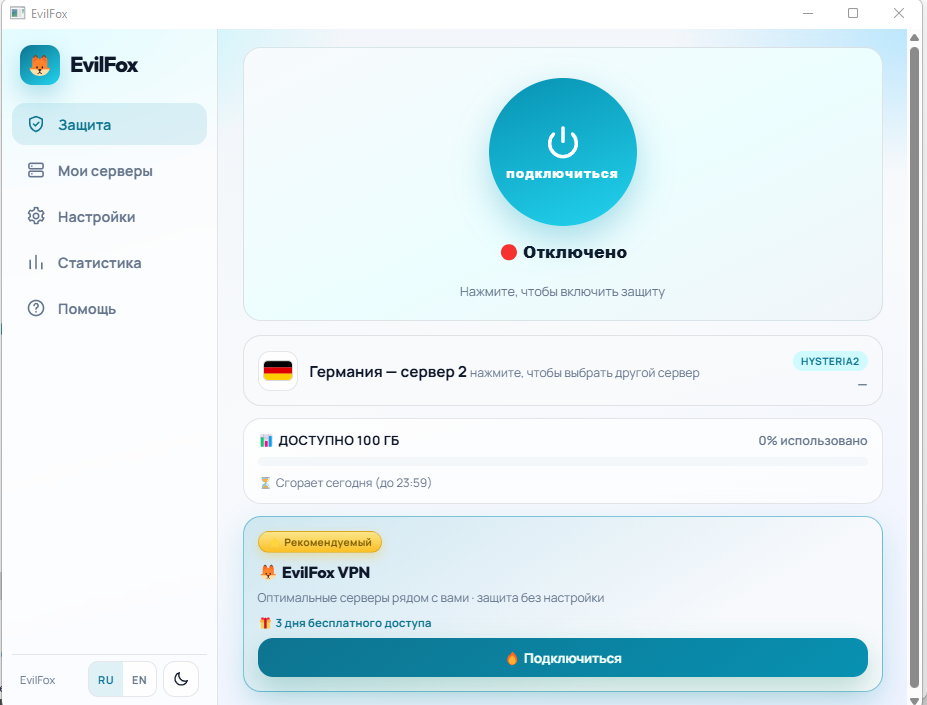This screenshot has width=927, height=705.
Task: Open Мои серверы in the sidebar
Action: pos(109,170)
